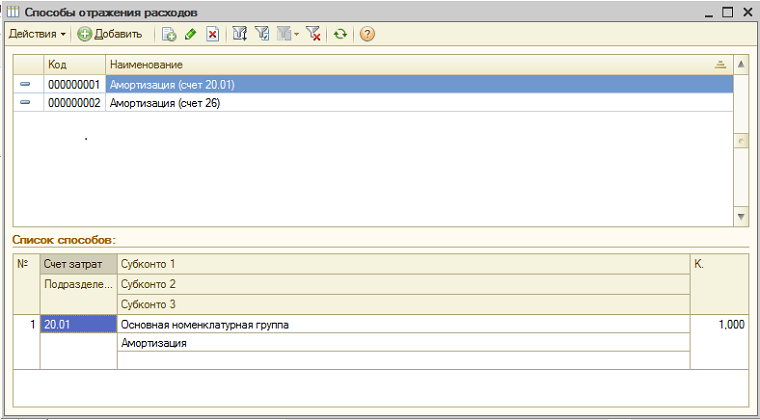Viewport: 760px width, 420px height.
Task: Click the green refresh list icon
Action: pos(341,34)
